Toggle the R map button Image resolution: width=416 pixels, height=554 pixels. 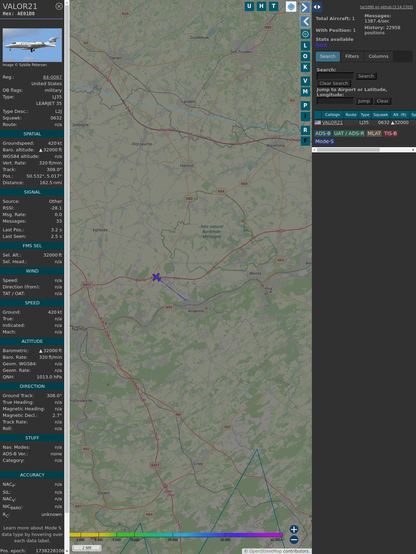305,130
